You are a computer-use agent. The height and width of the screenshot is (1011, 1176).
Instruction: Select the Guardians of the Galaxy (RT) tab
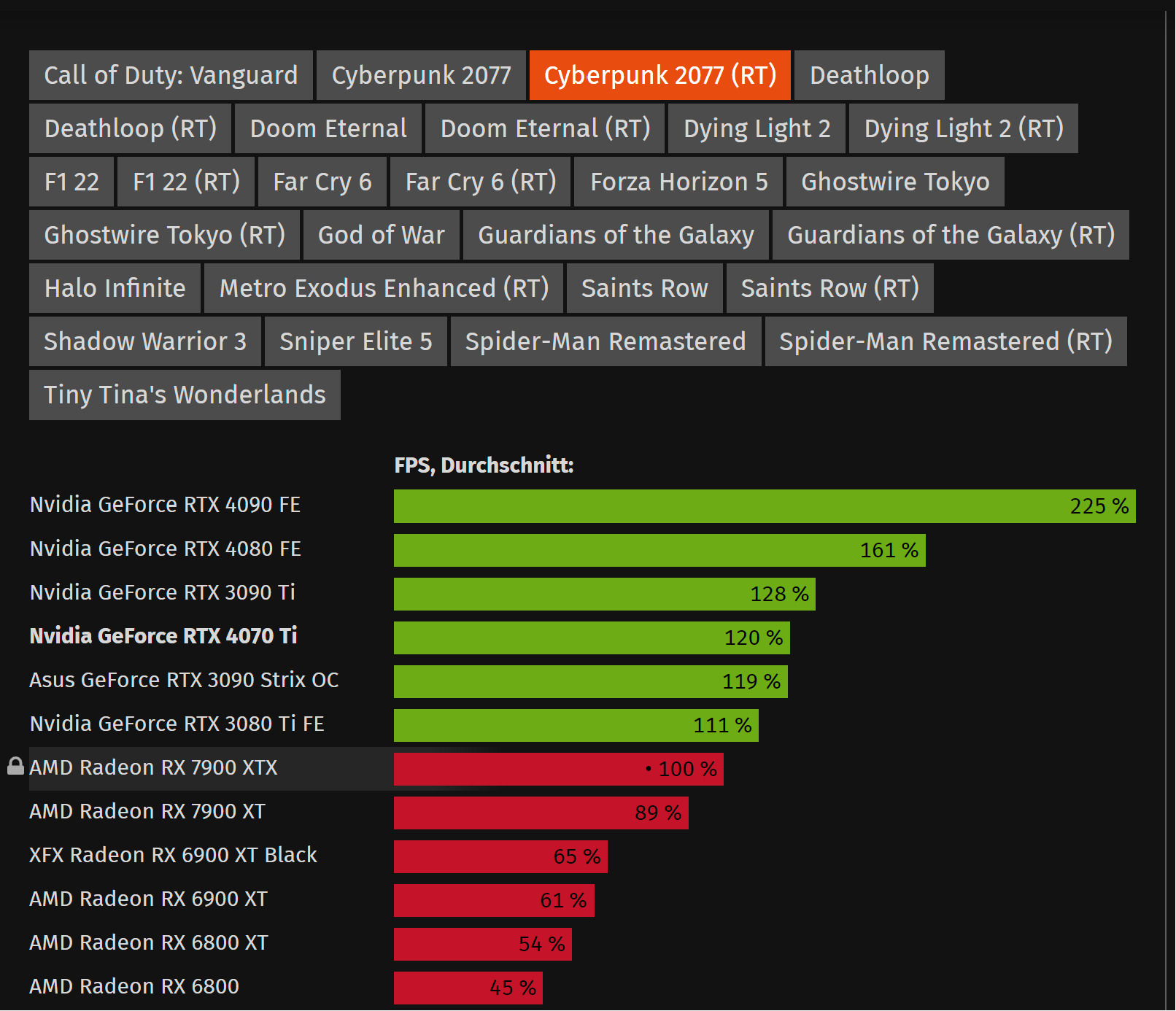coord(951,235)
